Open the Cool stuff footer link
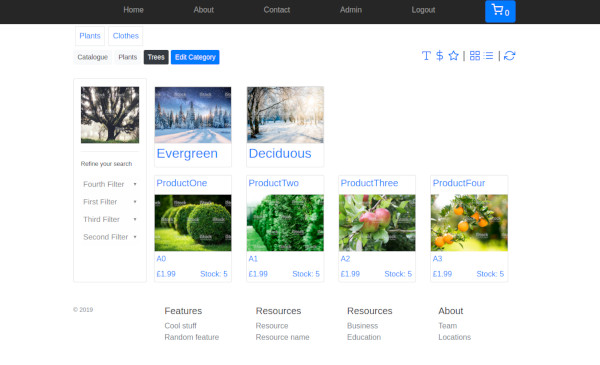Screen dimensions: 600x365 [x=180, y=326]
